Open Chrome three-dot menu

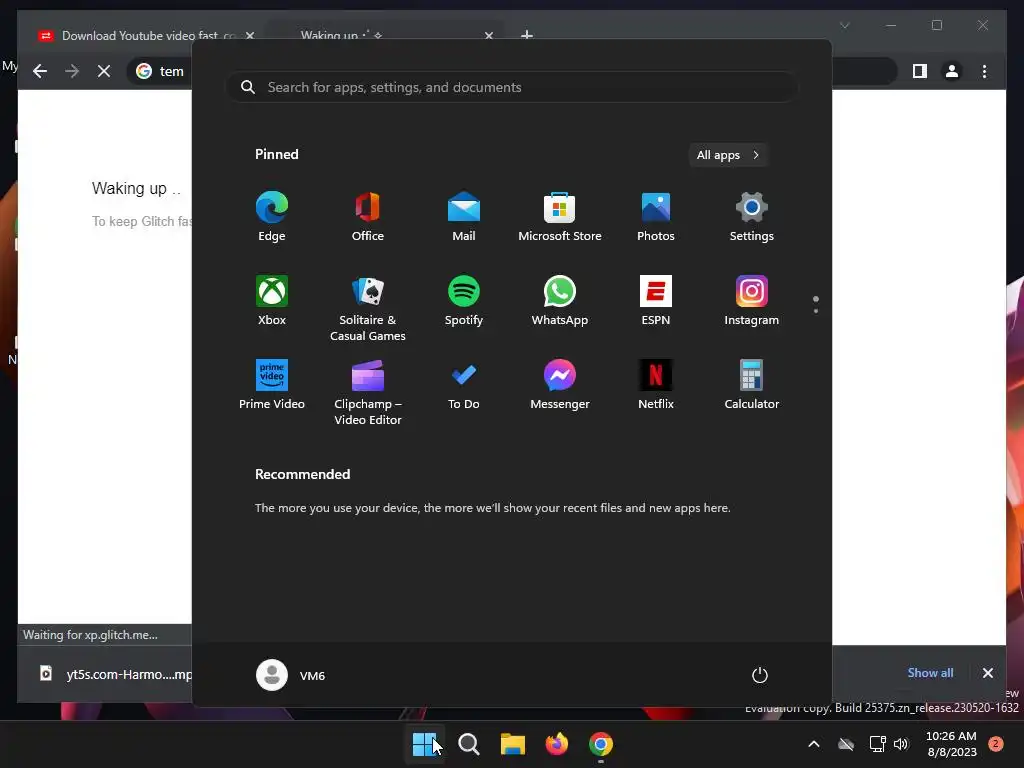click(x=984, y=71)
